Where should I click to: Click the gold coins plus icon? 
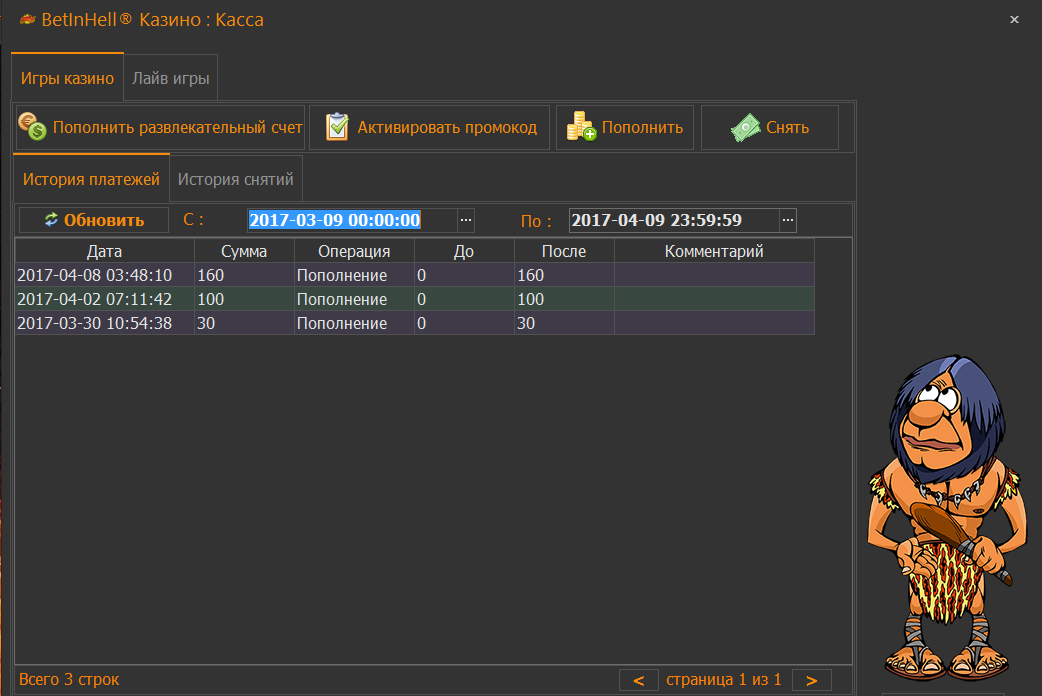coord(581,127)
